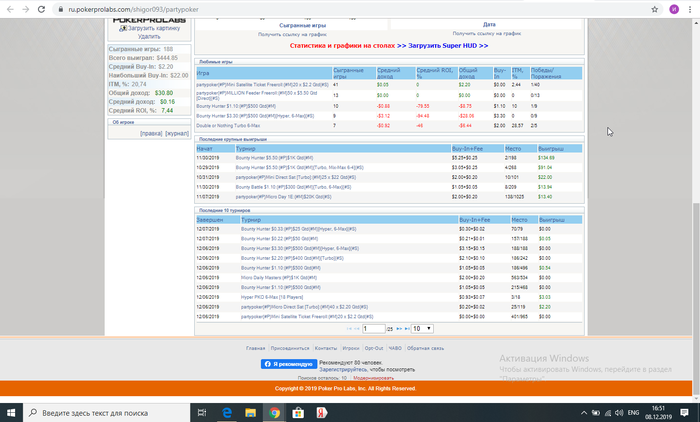Click Facebook Я рекомендую button

[x=289, y=364]
